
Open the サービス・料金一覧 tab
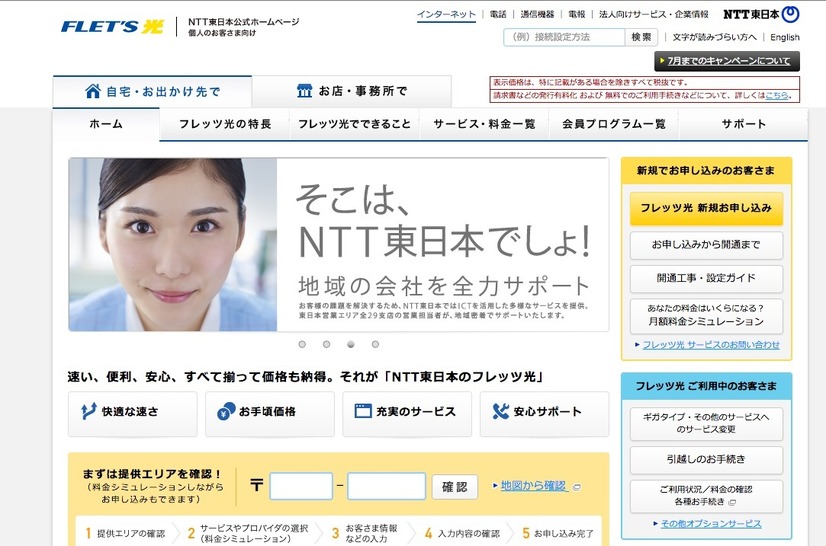point(484,124)
